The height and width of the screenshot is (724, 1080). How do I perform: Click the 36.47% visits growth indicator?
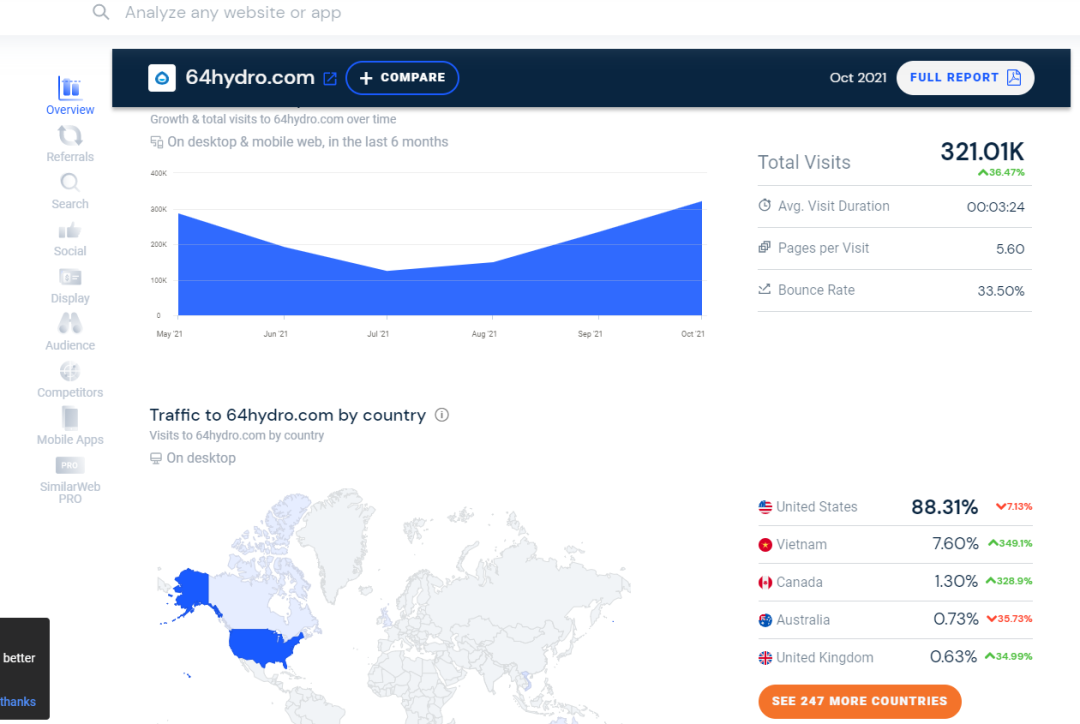coord(1001,173)
